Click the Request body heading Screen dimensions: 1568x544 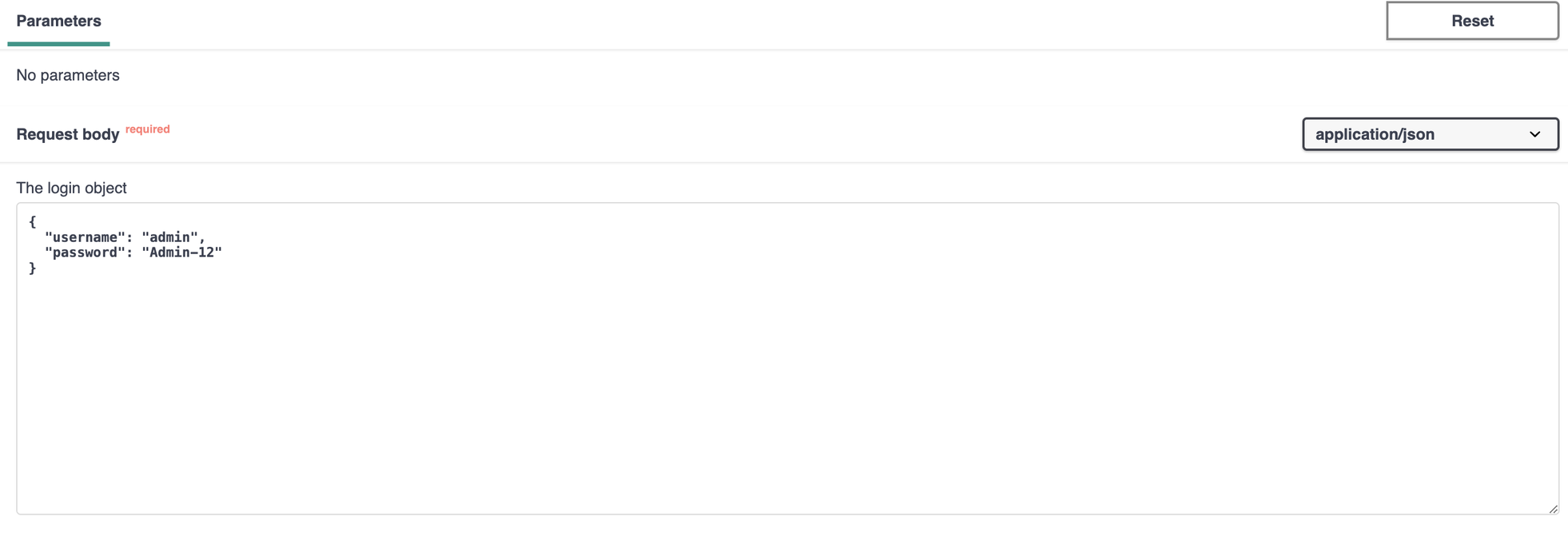coord(67,134)
